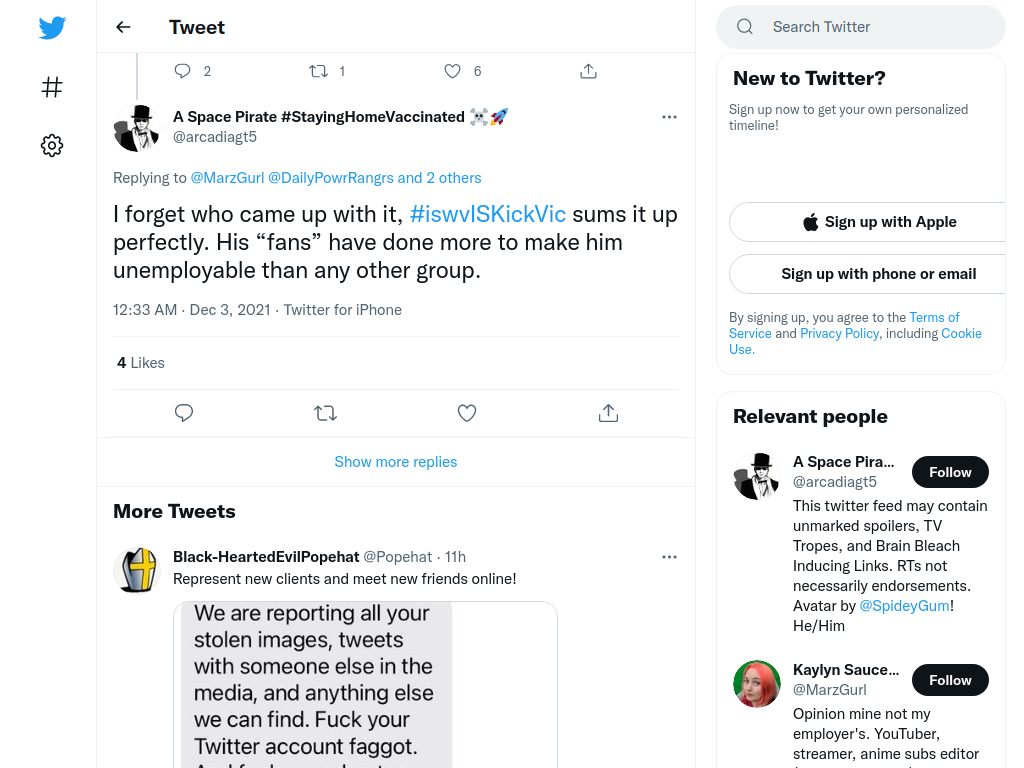Like the main tweet heart icon
Viewport: 1024px width, 768px height.
[x=466, y=413]
